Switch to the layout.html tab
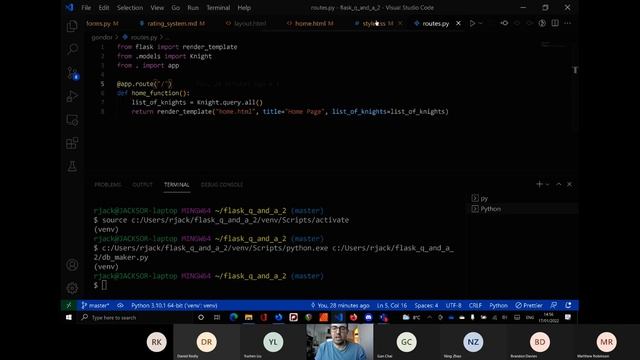640x360 pixels. tap(247, 24)
